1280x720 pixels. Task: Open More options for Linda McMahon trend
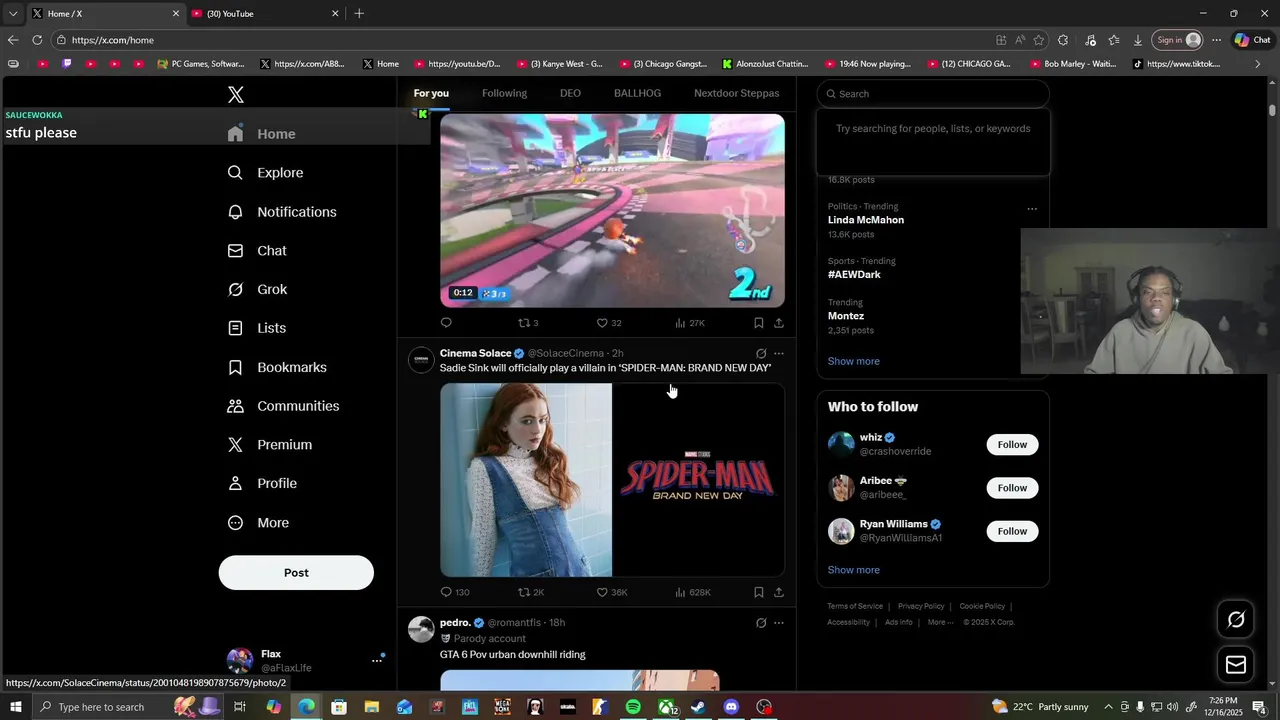point(1032,209)
